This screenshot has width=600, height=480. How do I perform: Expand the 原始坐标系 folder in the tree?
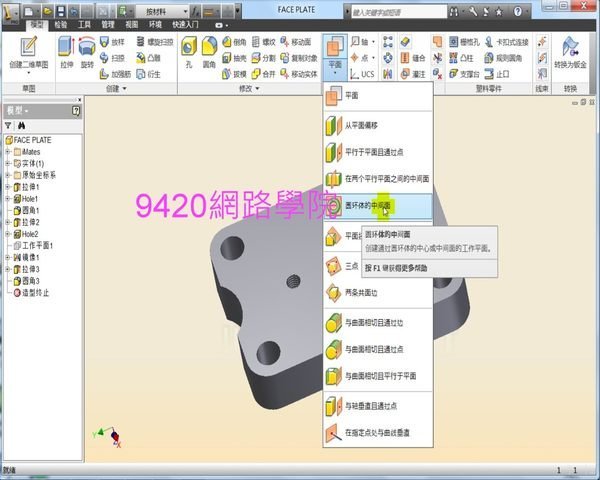8,175
